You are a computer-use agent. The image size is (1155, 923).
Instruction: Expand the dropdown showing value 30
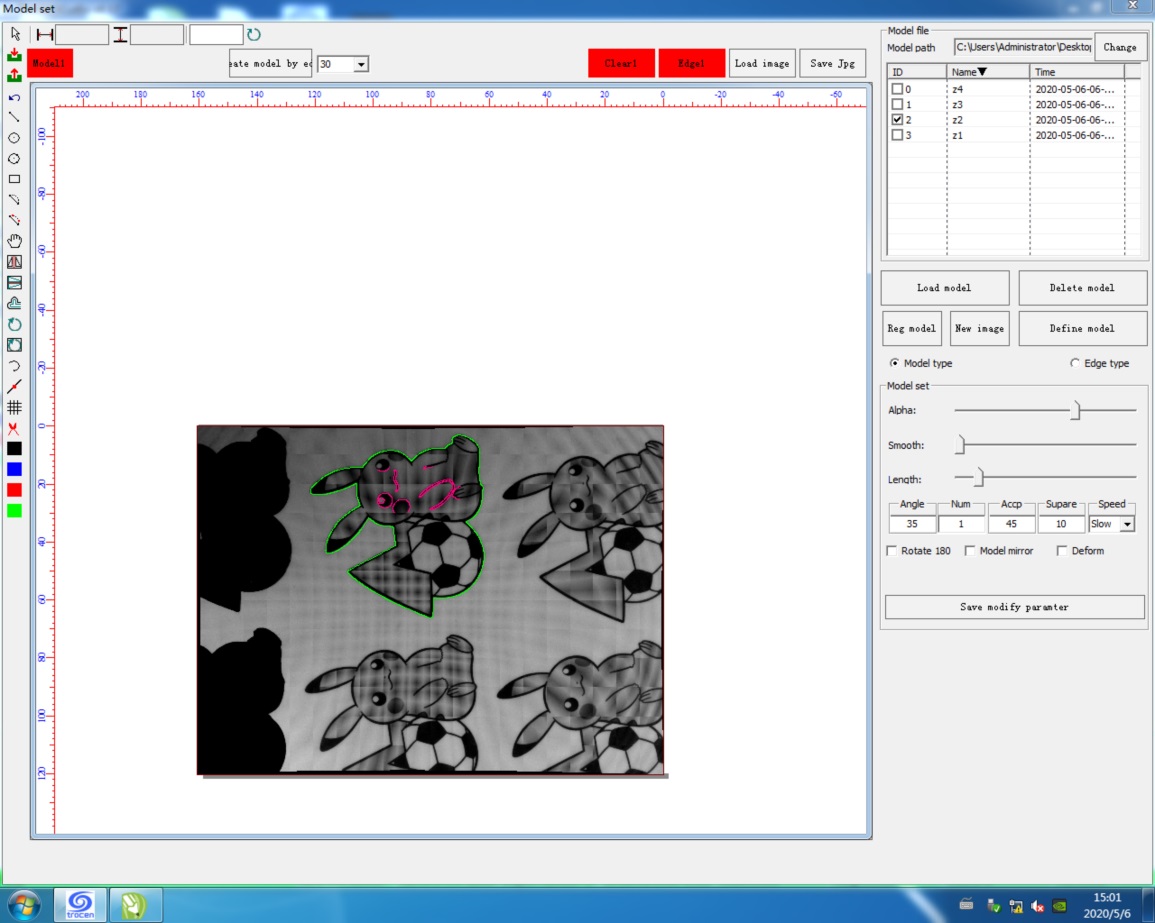361,64
